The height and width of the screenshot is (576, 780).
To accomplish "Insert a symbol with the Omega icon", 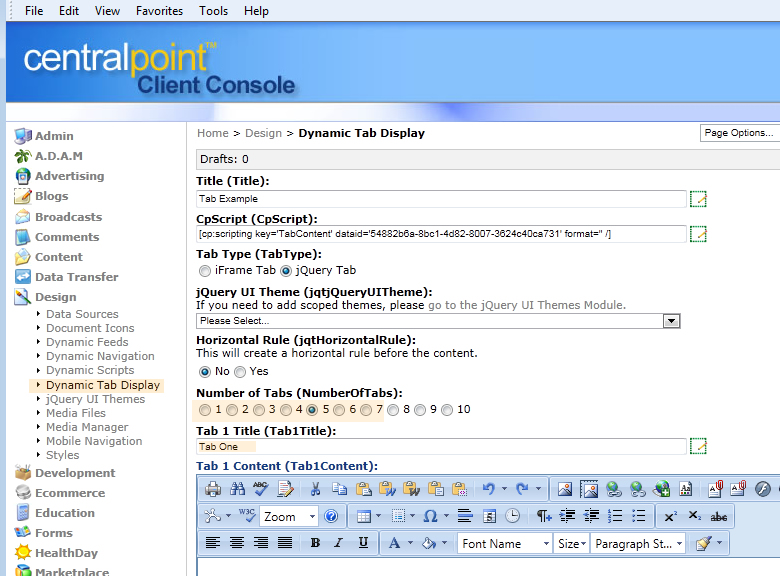I will [430, 516].
